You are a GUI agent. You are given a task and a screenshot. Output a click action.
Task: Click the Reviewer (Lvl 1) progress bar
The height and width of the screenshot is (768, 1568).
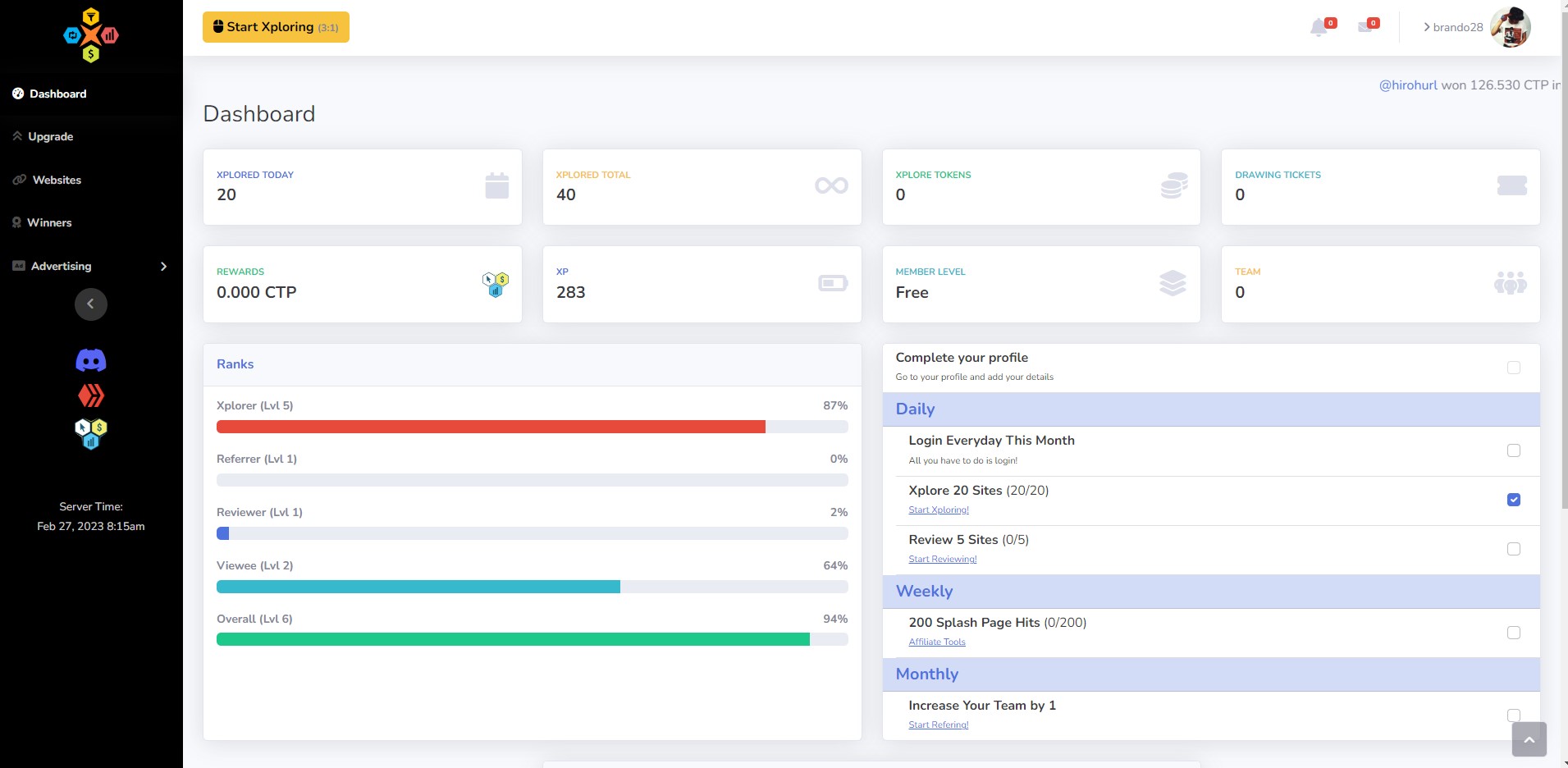[x=533, y=533]
